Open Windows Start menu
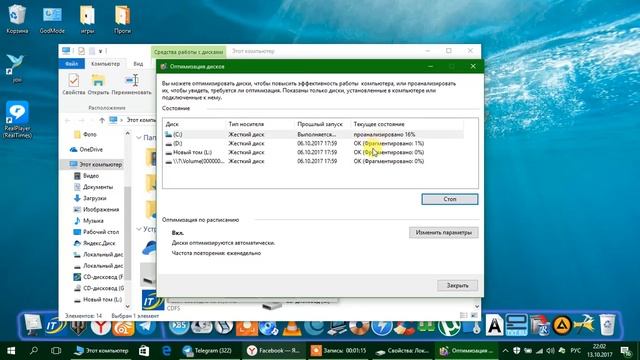This screenshot has height=360, width=640. [x=11, y=351]
